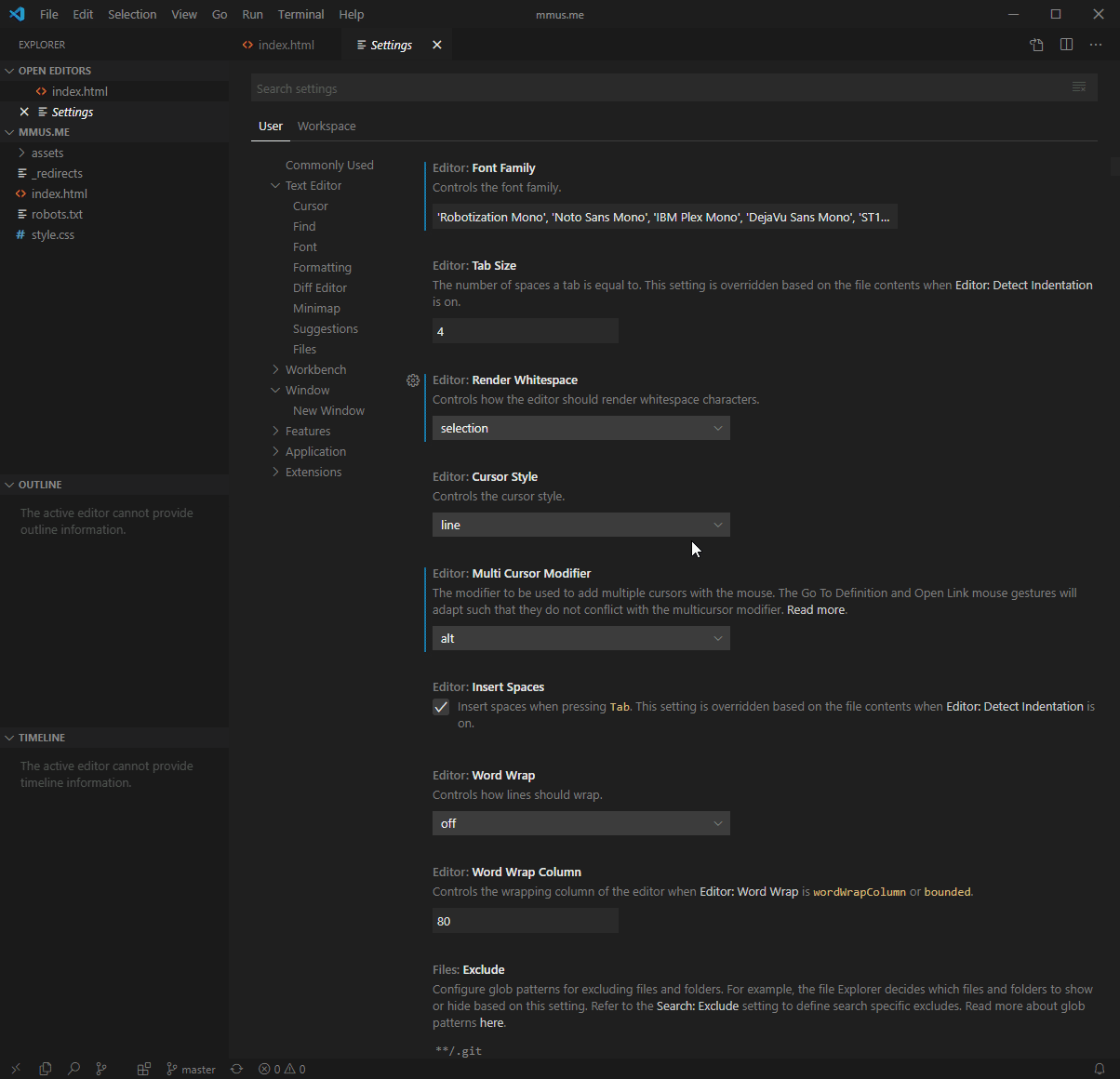Screen dimensions: 1120x1079
Task: Expand Application settings group
Action: click(275, 451)
